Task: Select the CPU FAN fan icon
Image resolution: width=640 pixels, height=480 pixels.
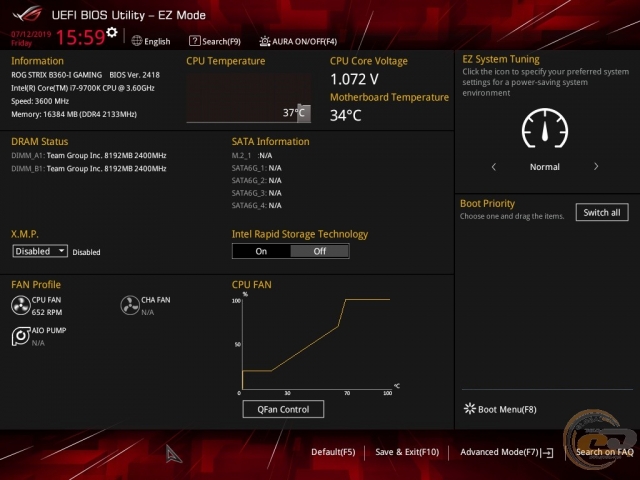Action: click(20, 306)
